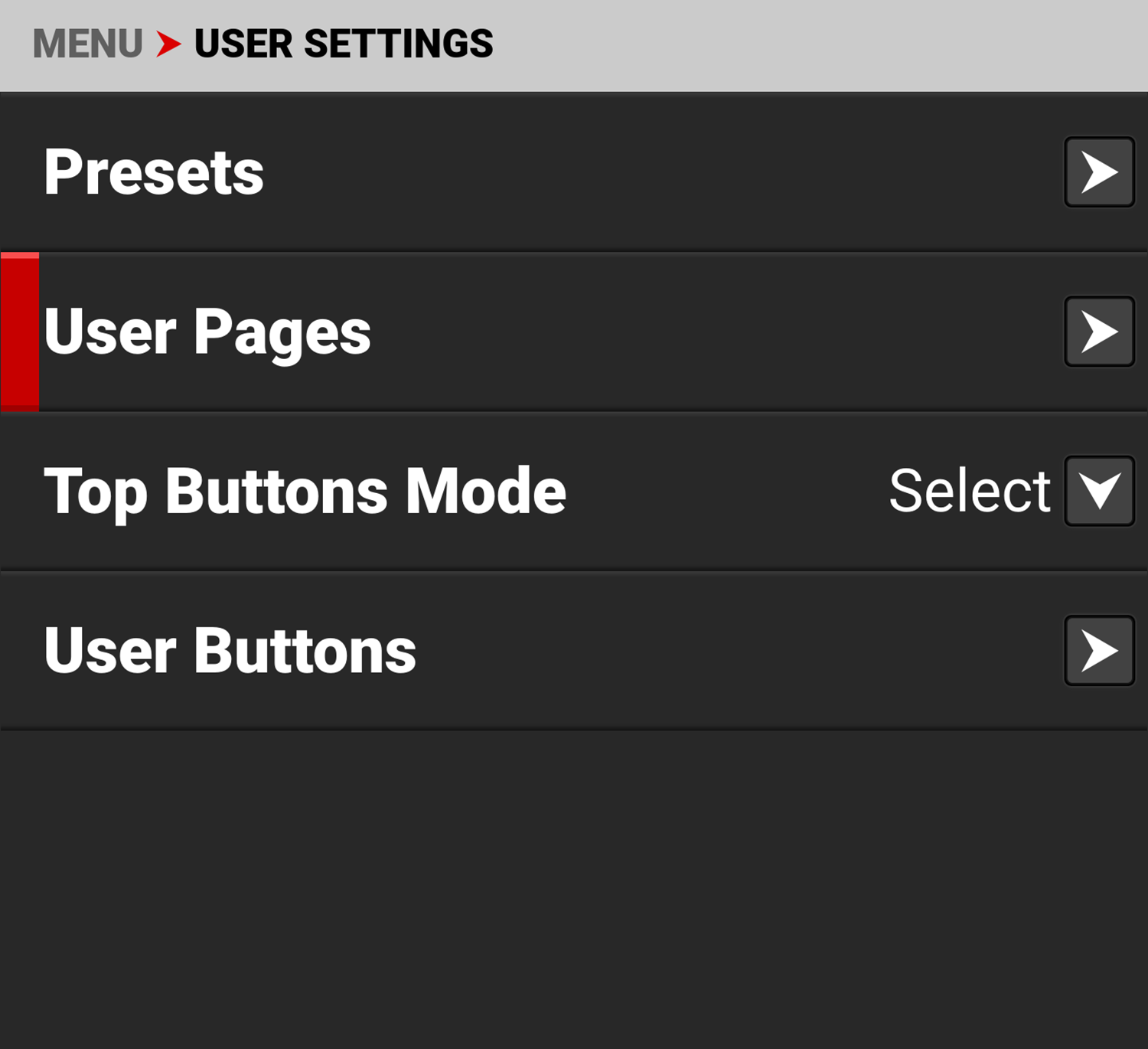Click blank middle space of User Buttons row
This screenshot has height=1049, width=1148.
pos(727,651)
